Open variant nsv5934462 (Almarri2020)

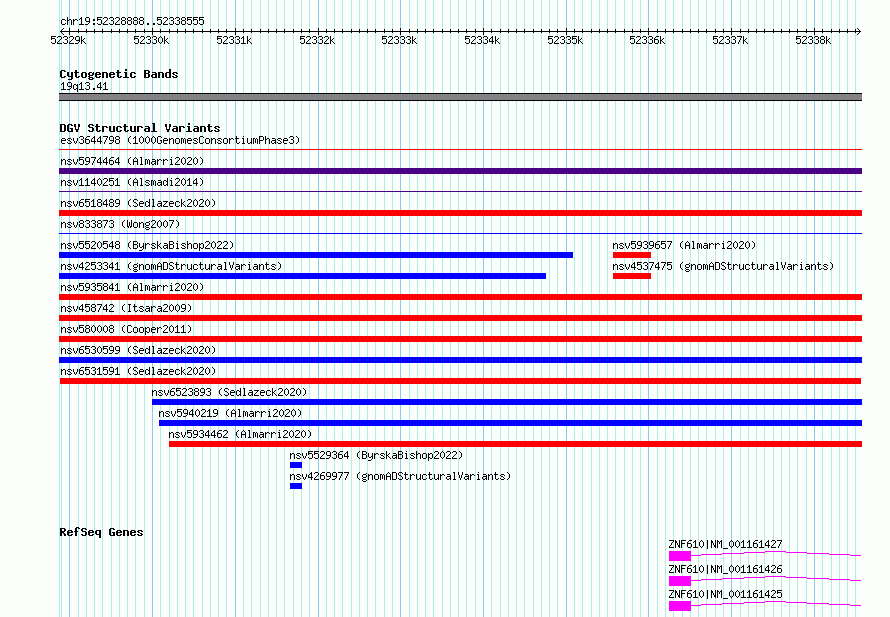tap(240, 434)
